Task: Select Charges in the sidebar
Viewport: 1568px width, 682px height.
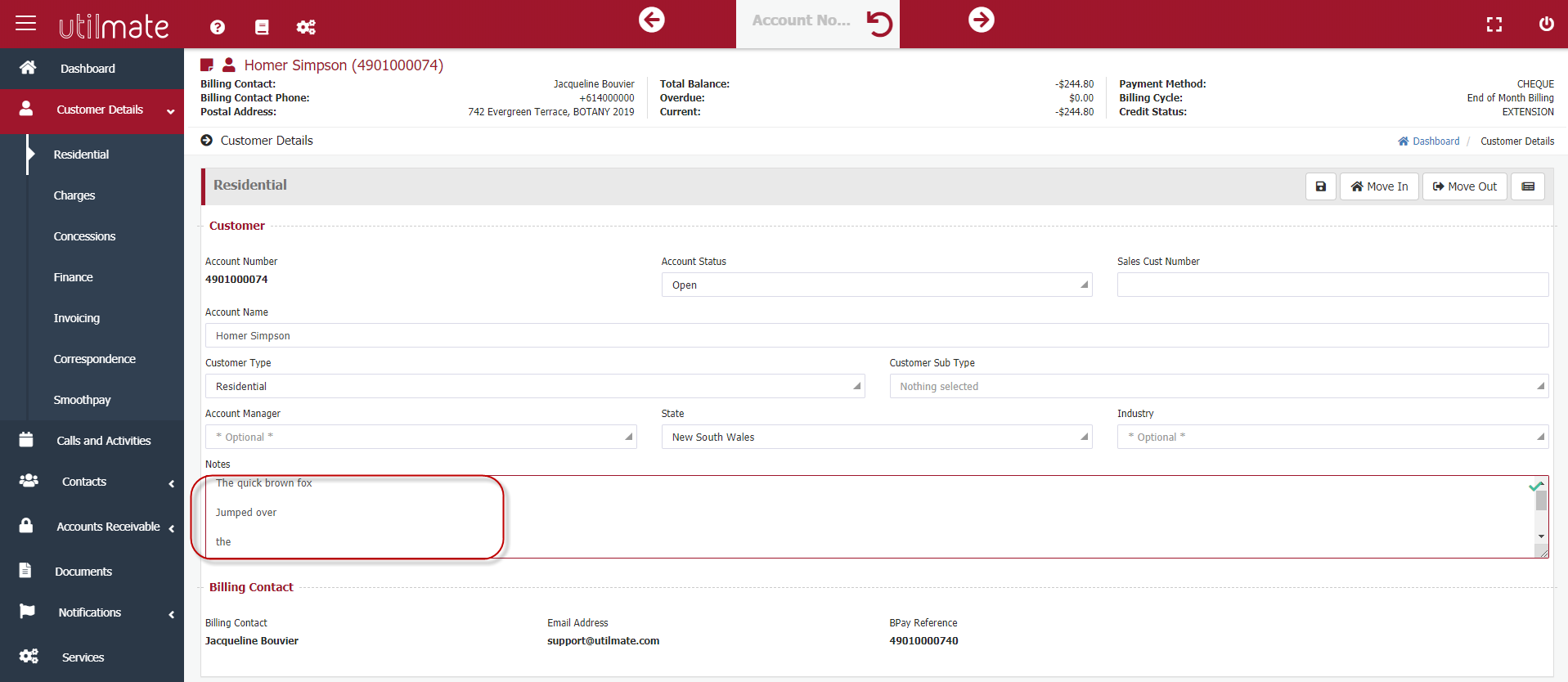Action: coord(74,195)
